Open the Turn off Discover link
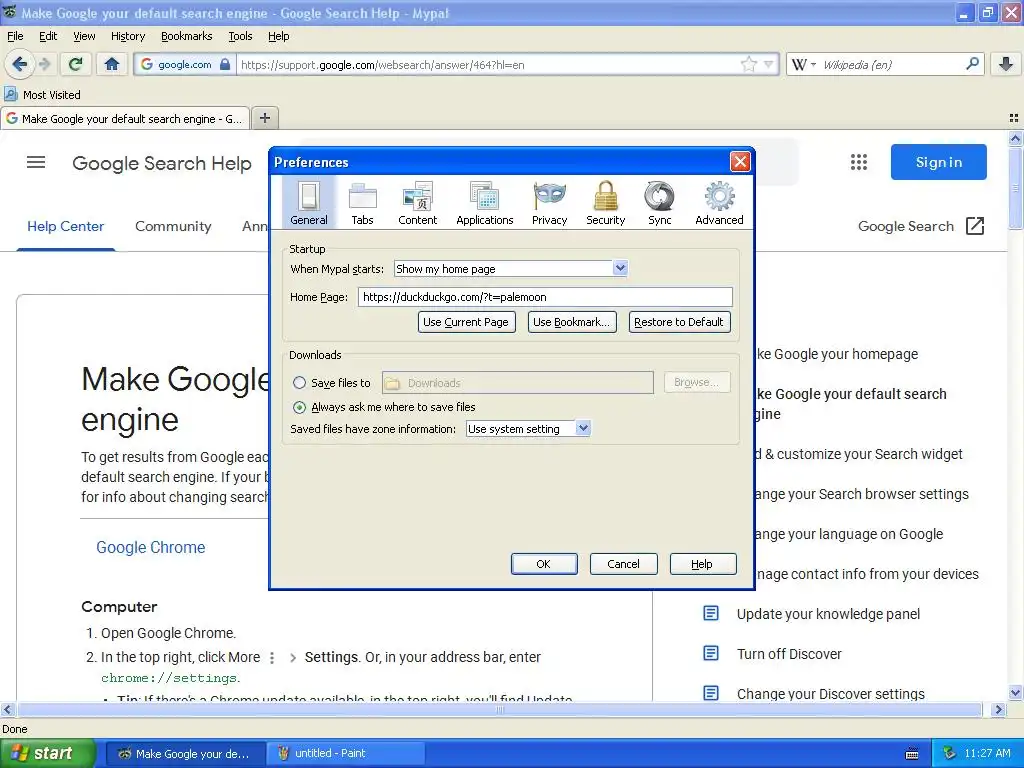 [x=789, y=654]
